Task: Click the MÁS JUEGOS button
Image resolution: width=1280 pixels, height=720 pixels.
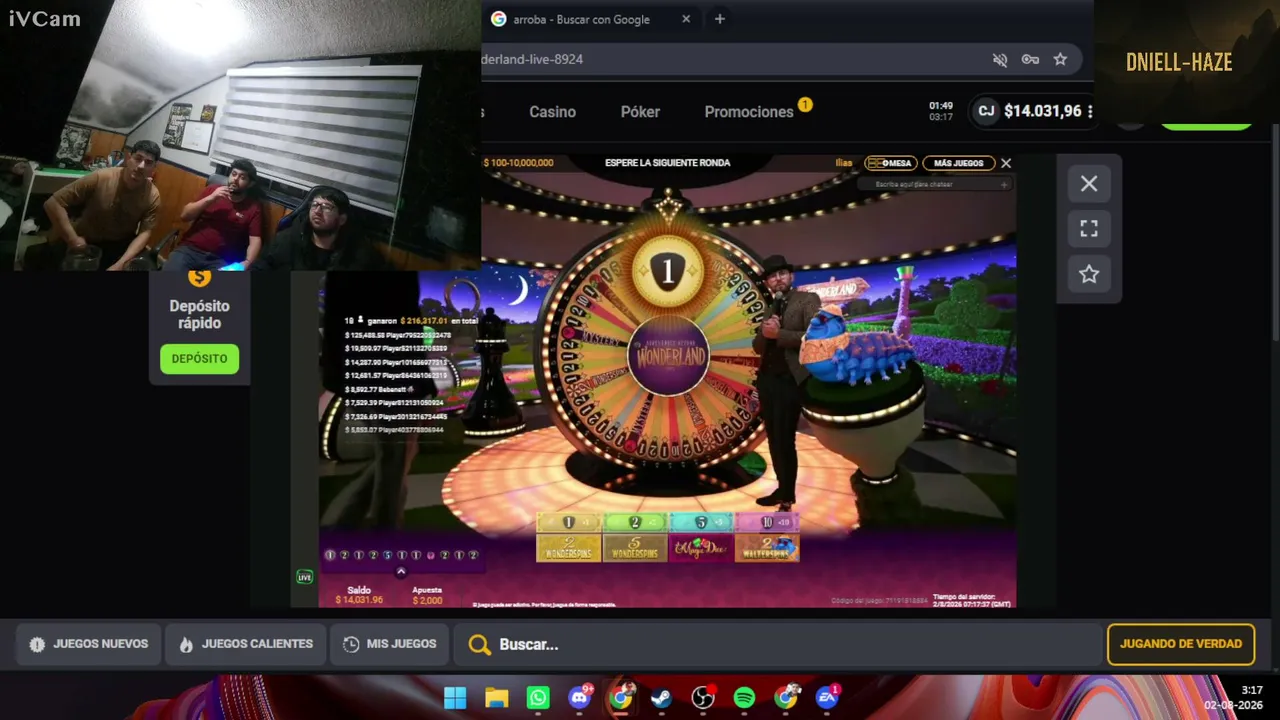Action: (958, 163)
